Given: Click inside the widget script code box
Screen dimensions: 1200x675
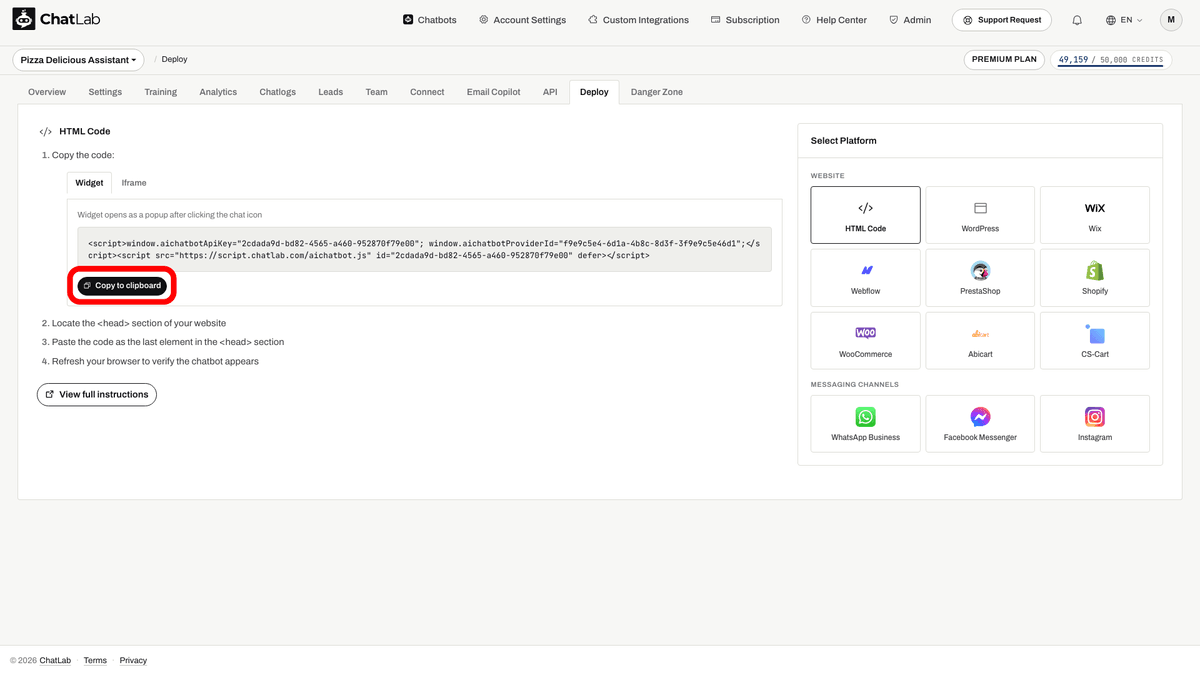Looking at the screenshot, I should pyautogui.click(x=425, y=249).
